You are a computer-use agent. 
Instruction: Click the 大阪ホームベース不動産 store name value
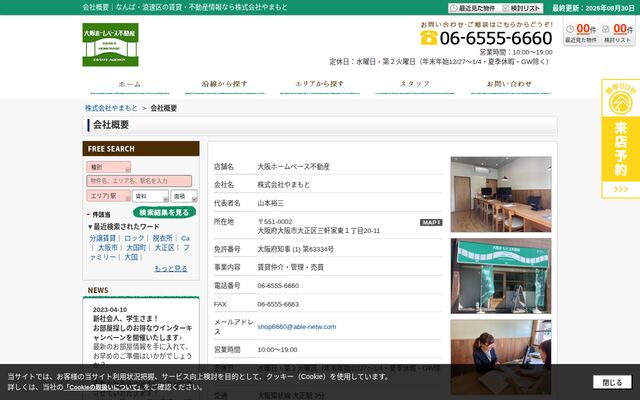pos(293,167)
